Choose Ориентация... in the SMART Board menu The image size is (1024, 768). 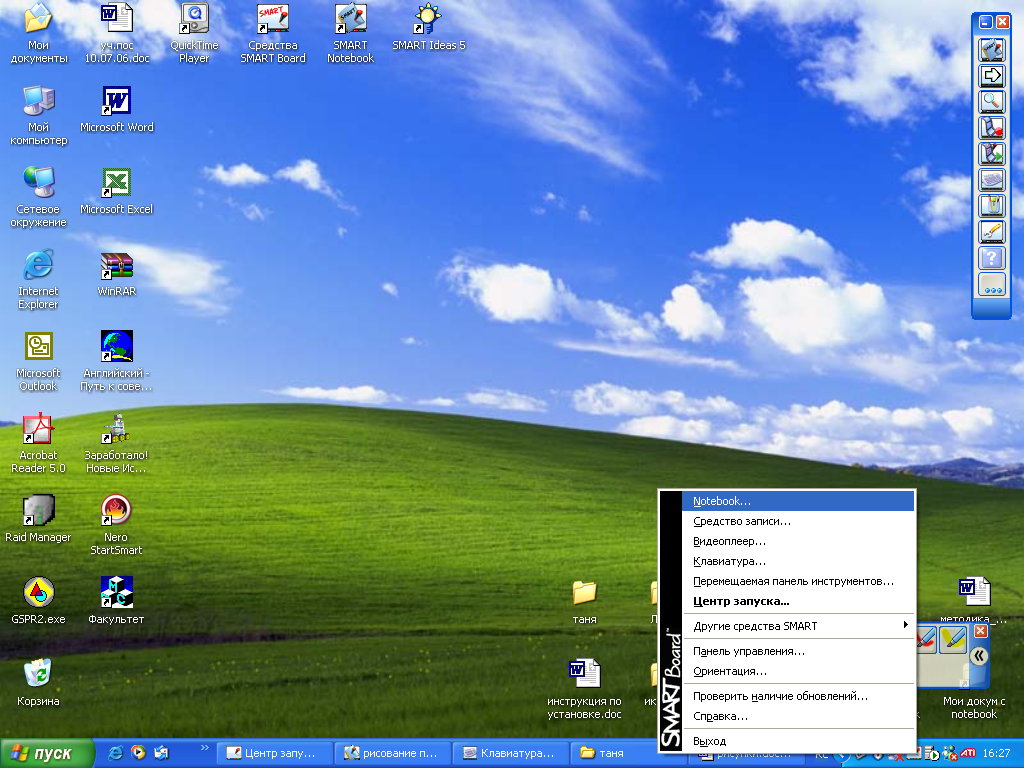click(x=798, y=671)
